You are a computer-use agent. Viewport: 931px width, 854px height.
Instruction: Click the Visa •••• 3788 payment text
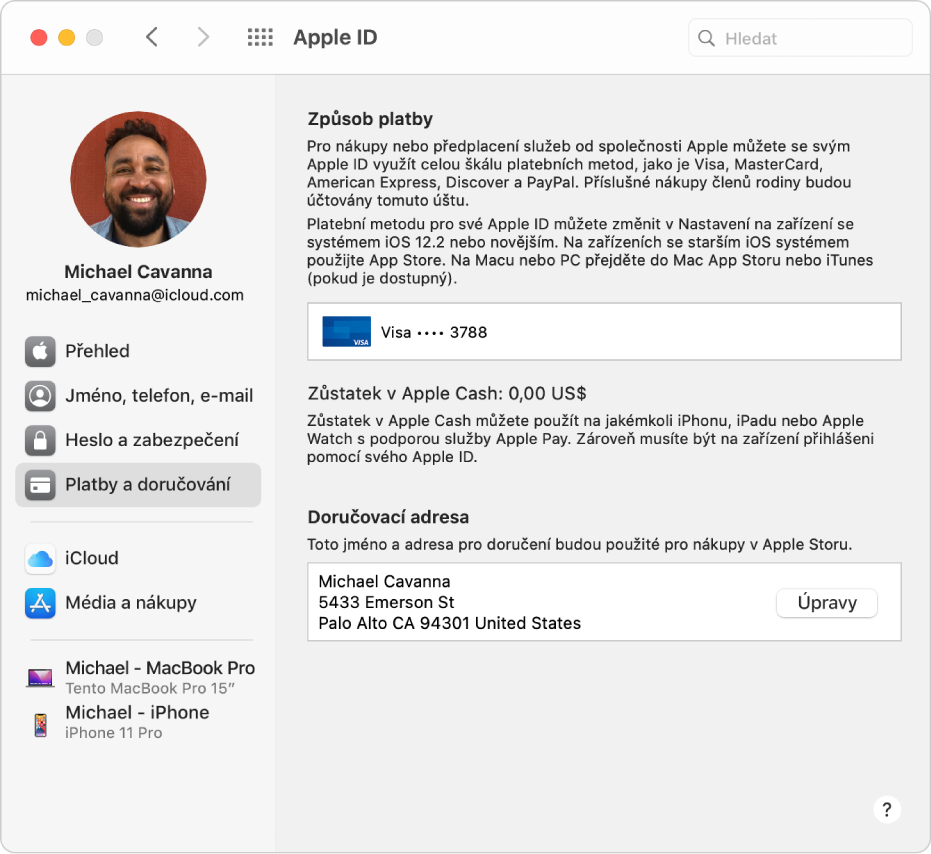point(434,332)
